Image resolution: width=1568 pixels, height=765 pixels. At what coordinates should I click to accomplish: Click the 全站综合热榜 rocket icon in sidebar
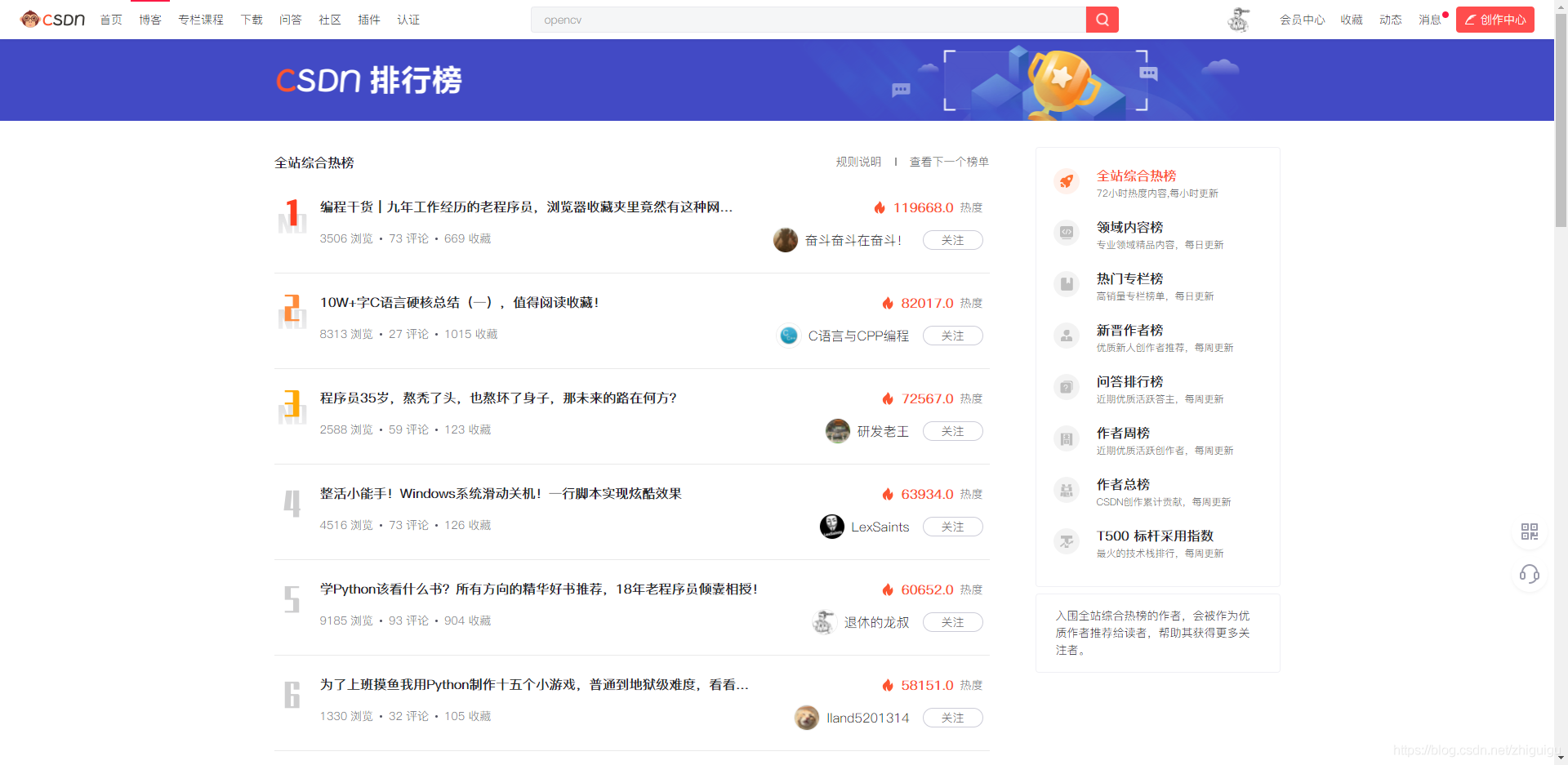1067,181
